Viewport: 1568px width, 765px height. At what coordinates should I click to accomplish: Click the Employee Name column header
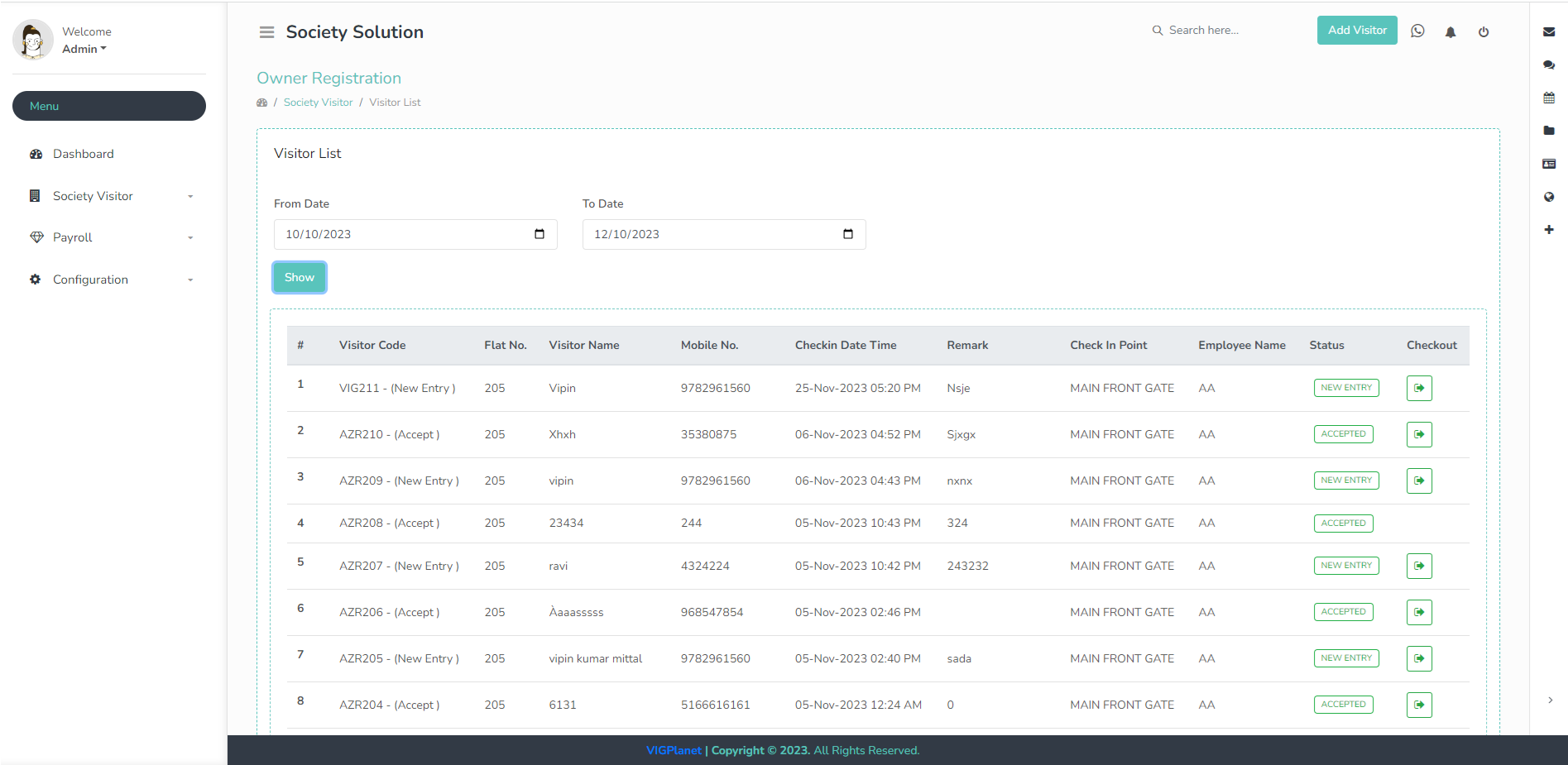pyautogui.click(x=1242, y=345)
